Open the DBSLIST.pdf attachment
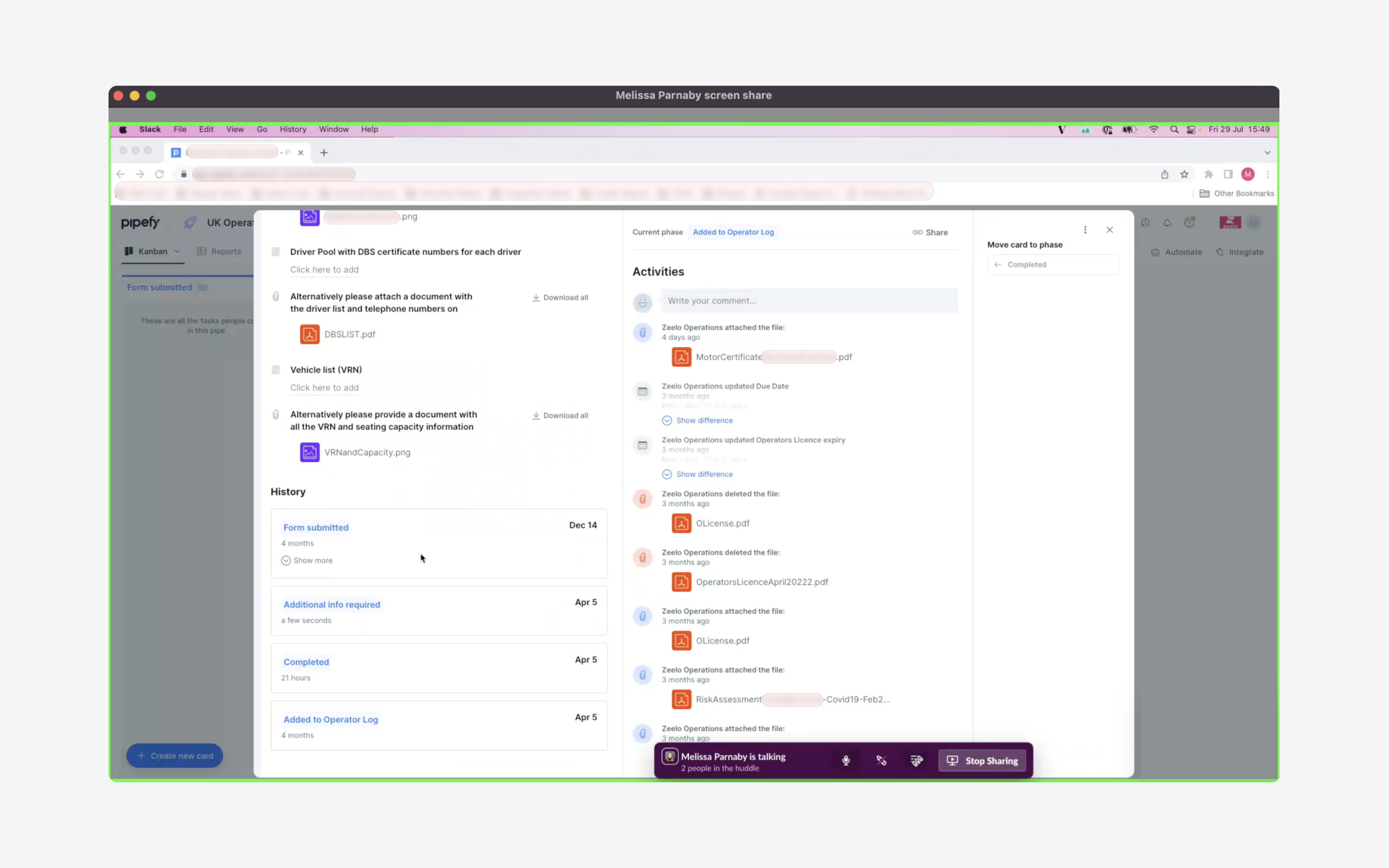1389x868 pixels. tap(337, 334)
